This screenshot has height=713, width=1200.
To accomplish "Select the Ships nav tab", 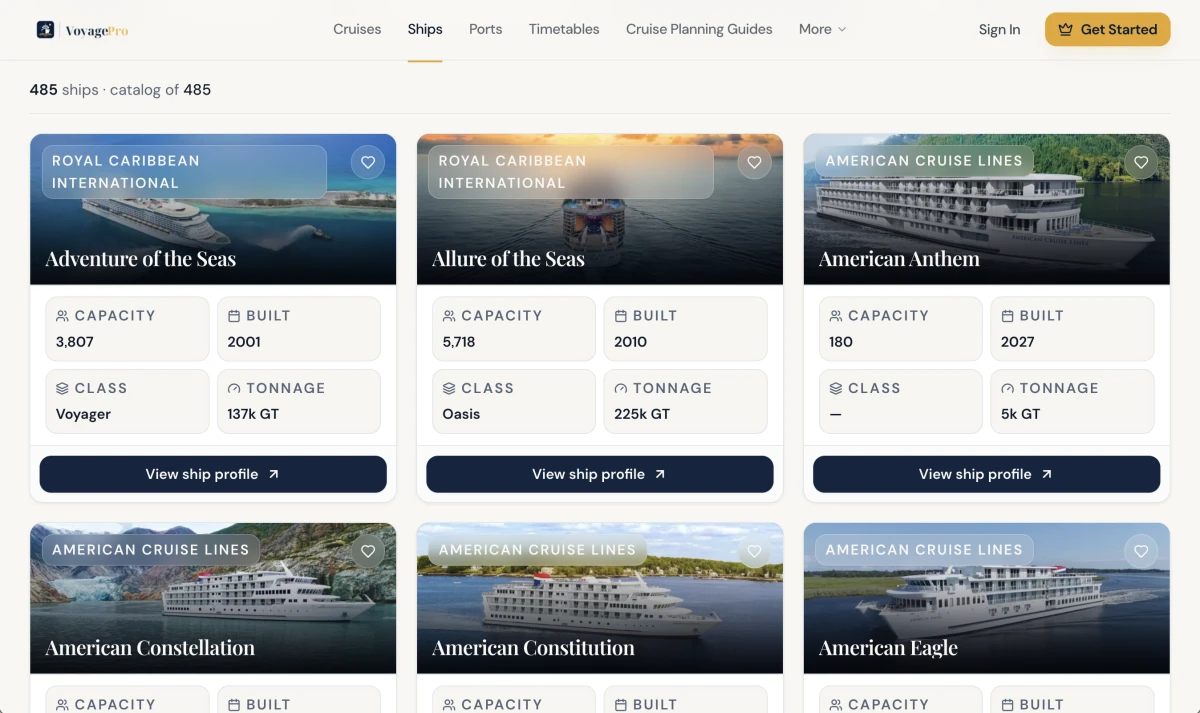I will [425, 29].
